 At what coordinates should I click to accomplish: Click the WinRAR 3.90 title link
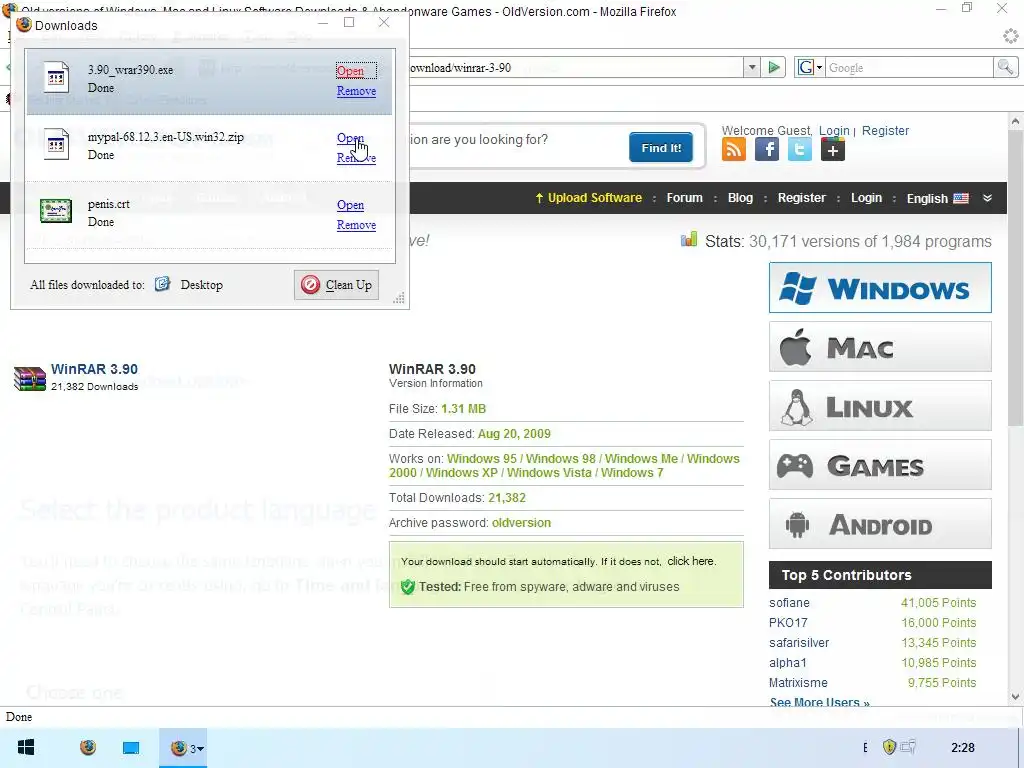coord(94,369)
